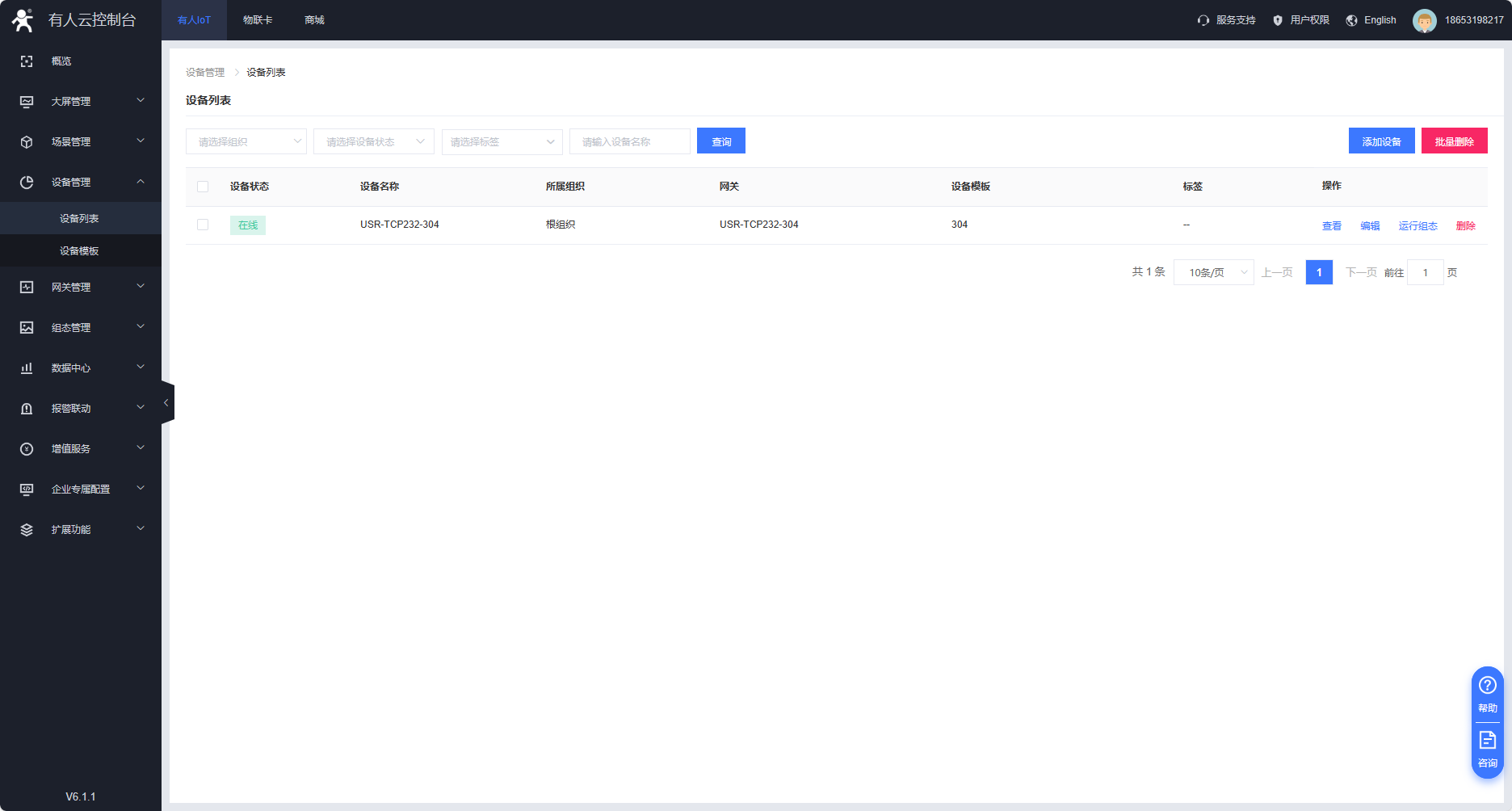1512x811 pixels.
Task: Click the user avatar icon
Action: (1424, 20)
